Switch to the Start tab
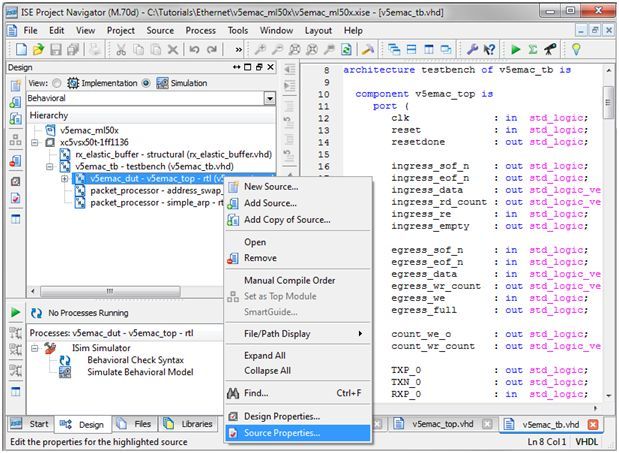Viewport: 619px width, 453px height. pos(30,424)
